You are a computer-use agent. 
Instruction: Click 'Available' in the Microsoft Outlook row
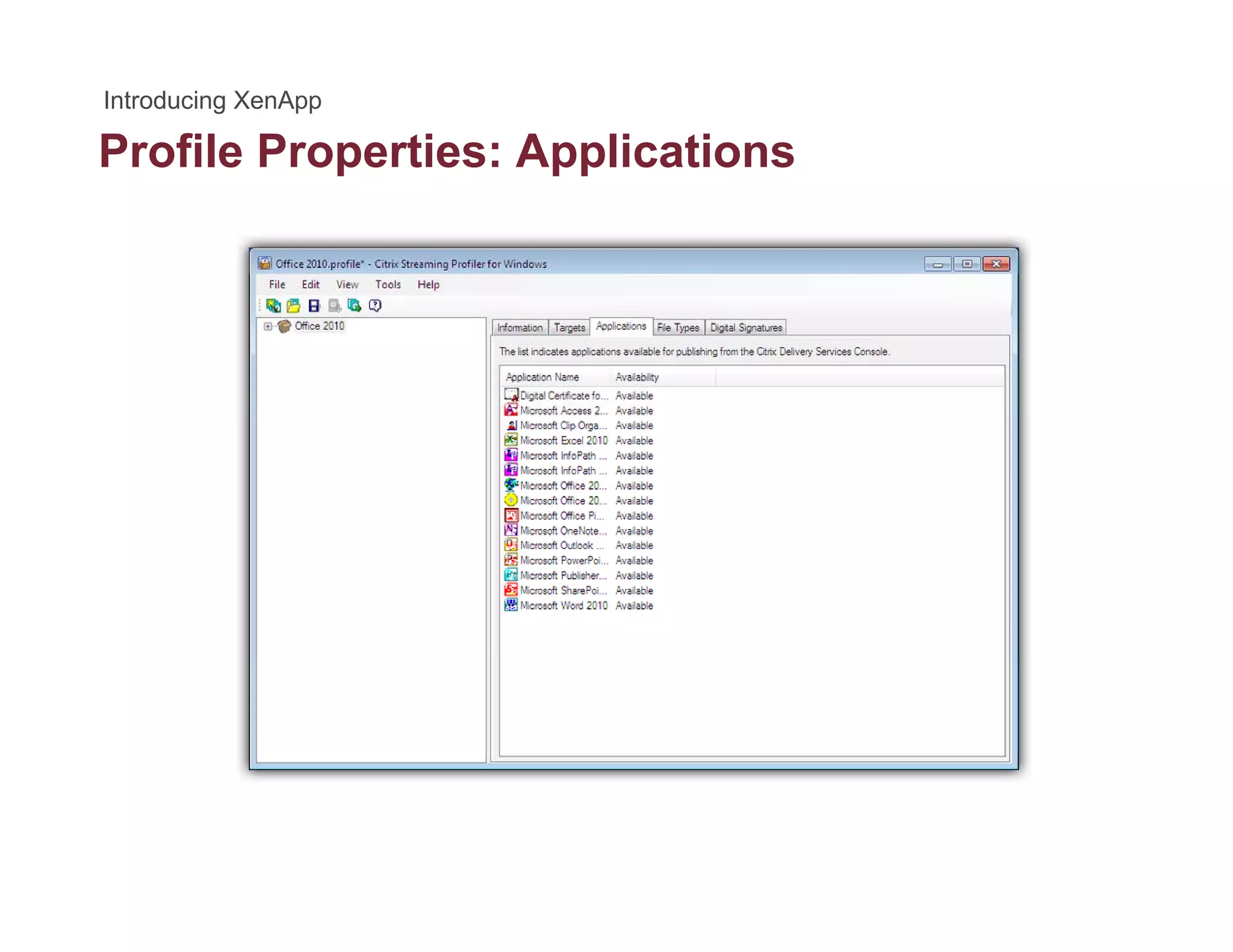click(x=634, y=545)
